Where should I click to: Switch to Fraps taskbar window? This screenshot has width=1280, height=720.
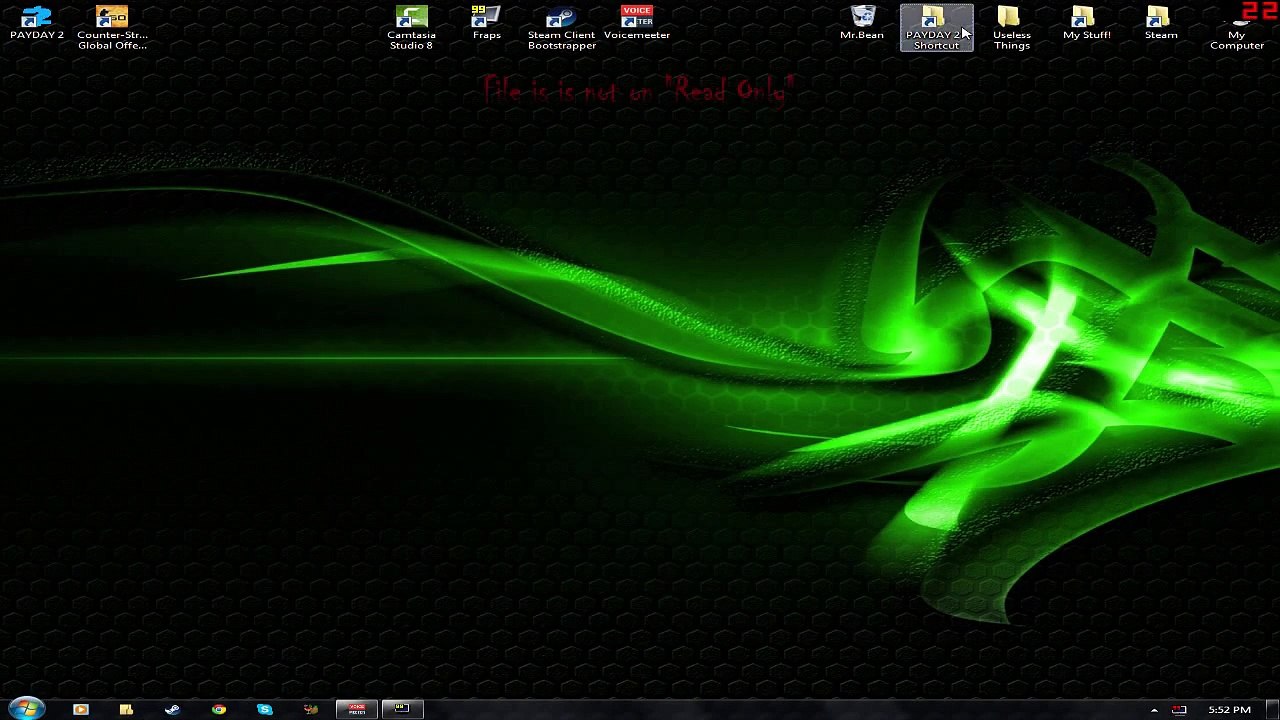tap(402, 709)
